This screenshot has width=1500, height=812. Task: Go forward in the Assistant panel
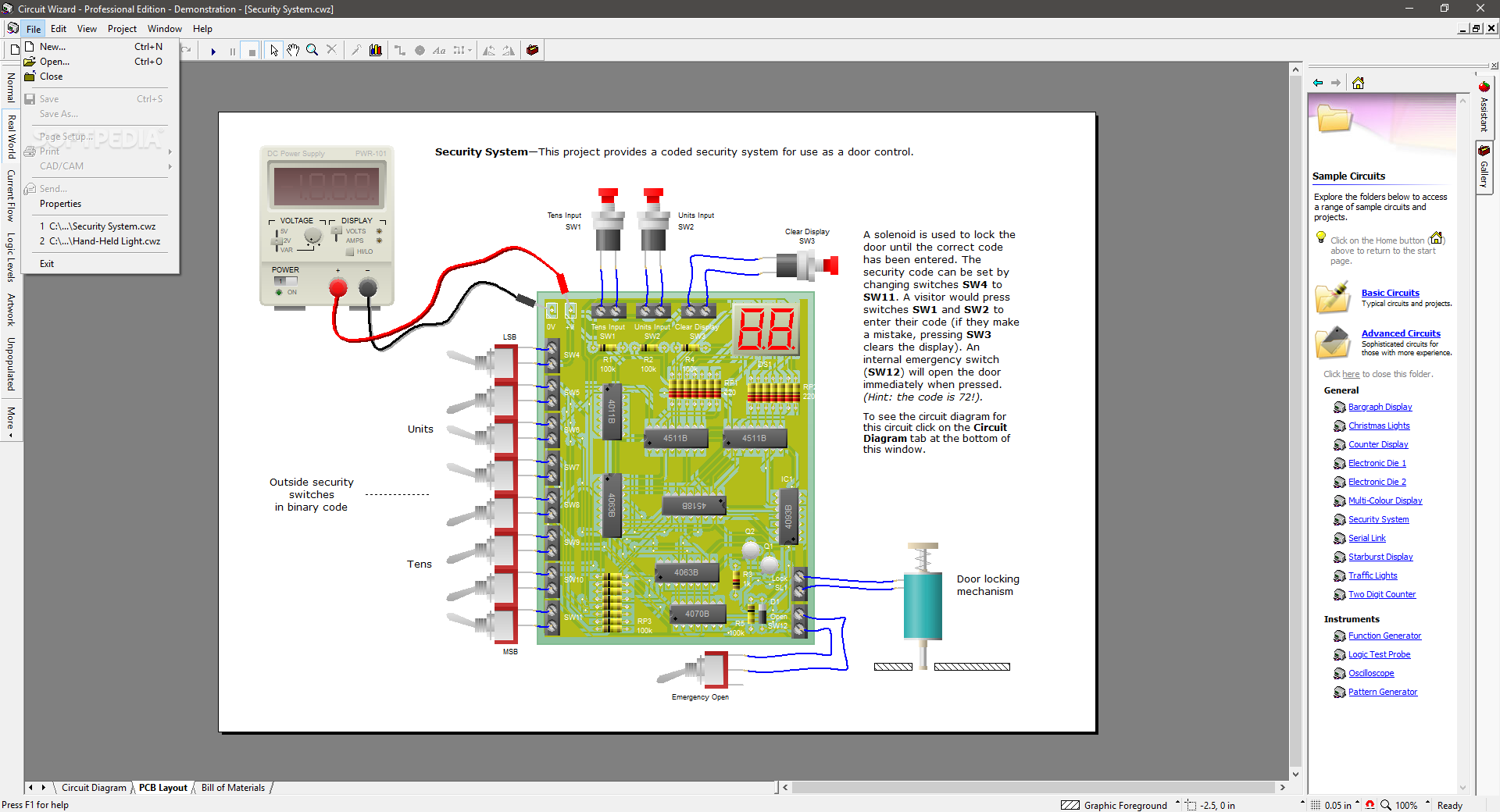[1336, 83]
